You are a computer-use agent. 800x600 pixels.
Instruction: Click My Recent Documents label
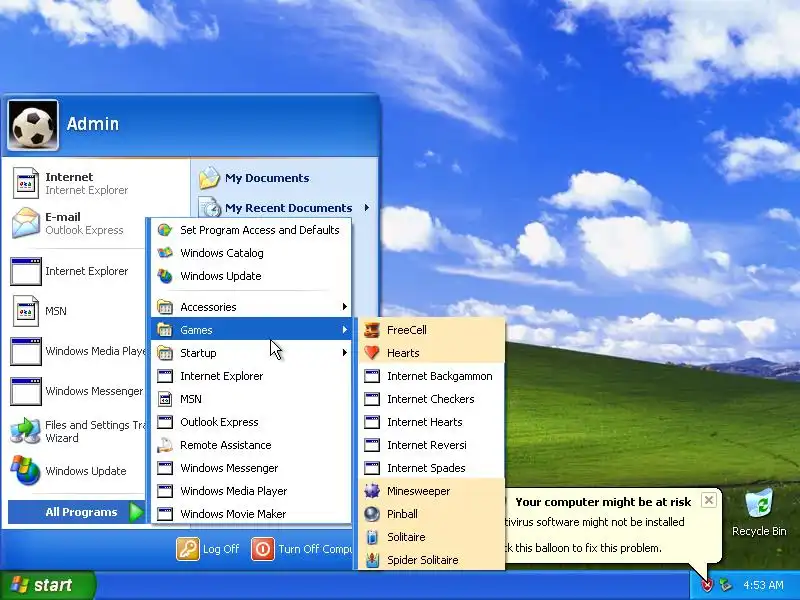coord(288,208)
